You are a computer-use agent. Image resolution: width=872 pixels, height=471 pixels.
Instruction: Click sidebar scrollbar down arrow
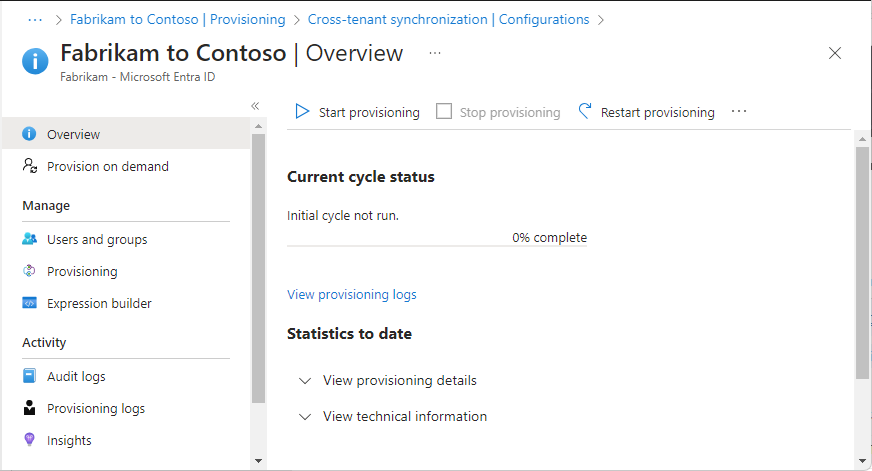pos(258,461)
